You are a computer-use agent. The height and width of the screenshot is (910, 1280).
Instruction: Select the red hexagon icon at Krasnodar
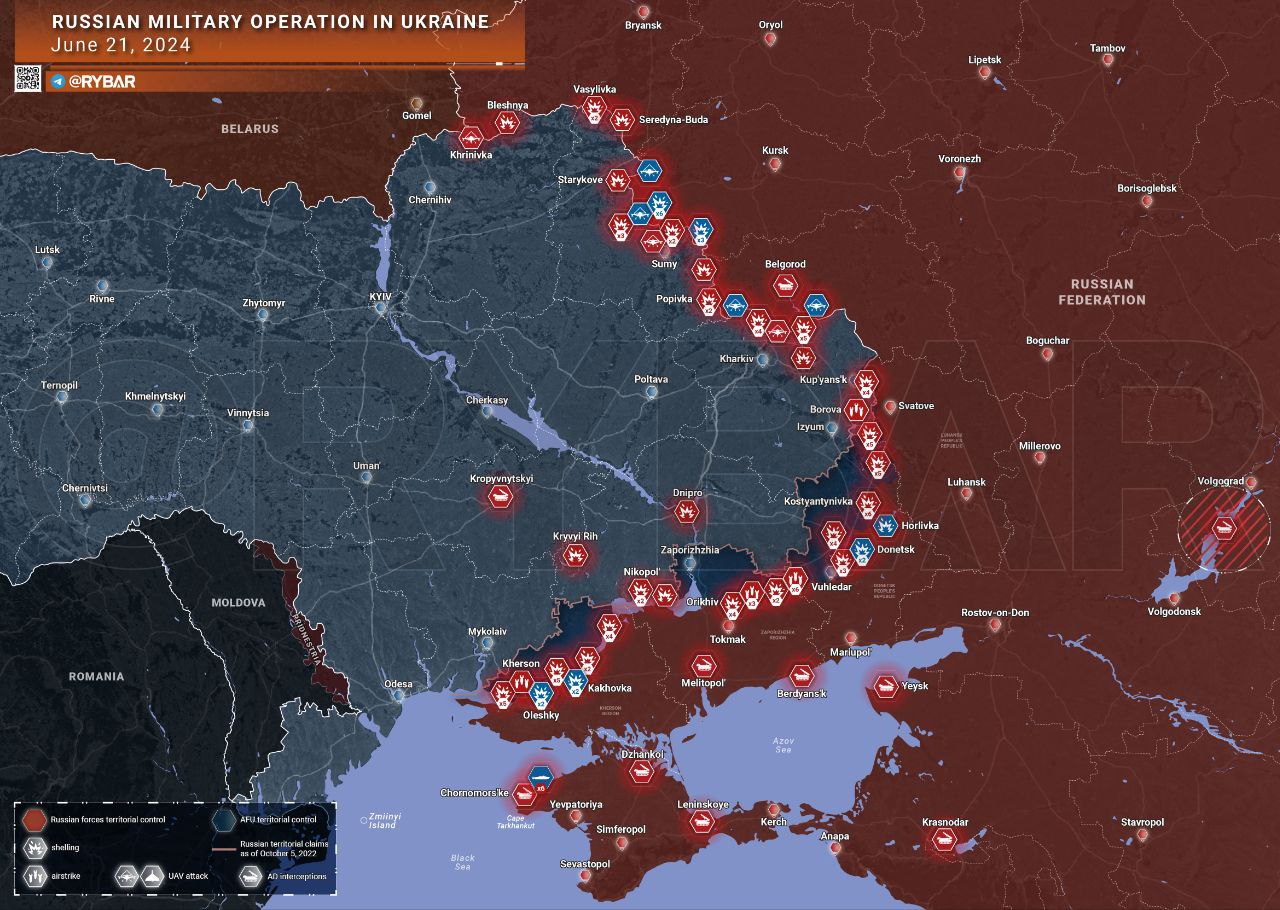click(x=943, y=840)
